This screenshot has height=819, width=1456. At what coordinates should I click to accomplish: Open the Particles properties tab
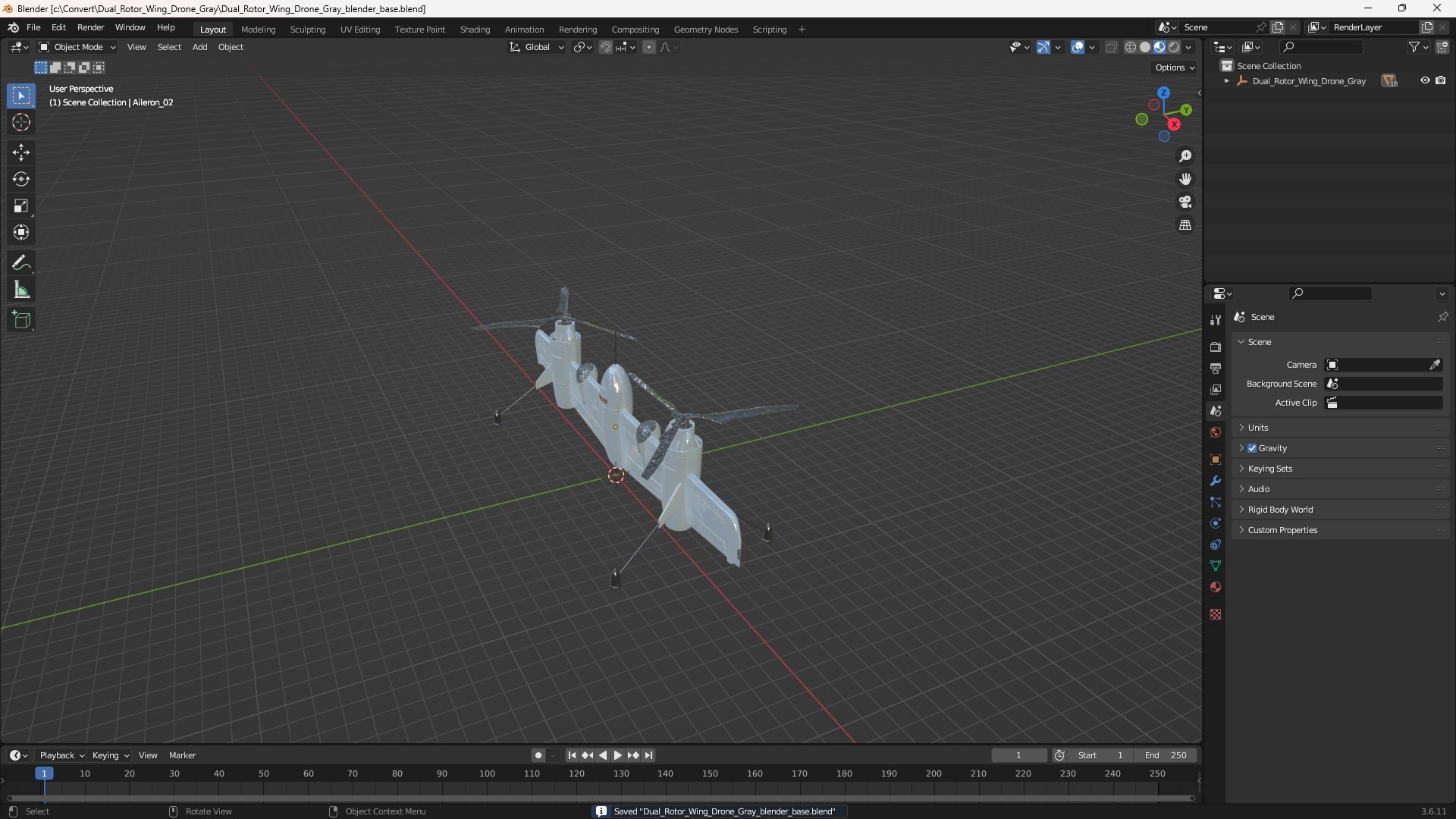click(x=1216, y=502)
